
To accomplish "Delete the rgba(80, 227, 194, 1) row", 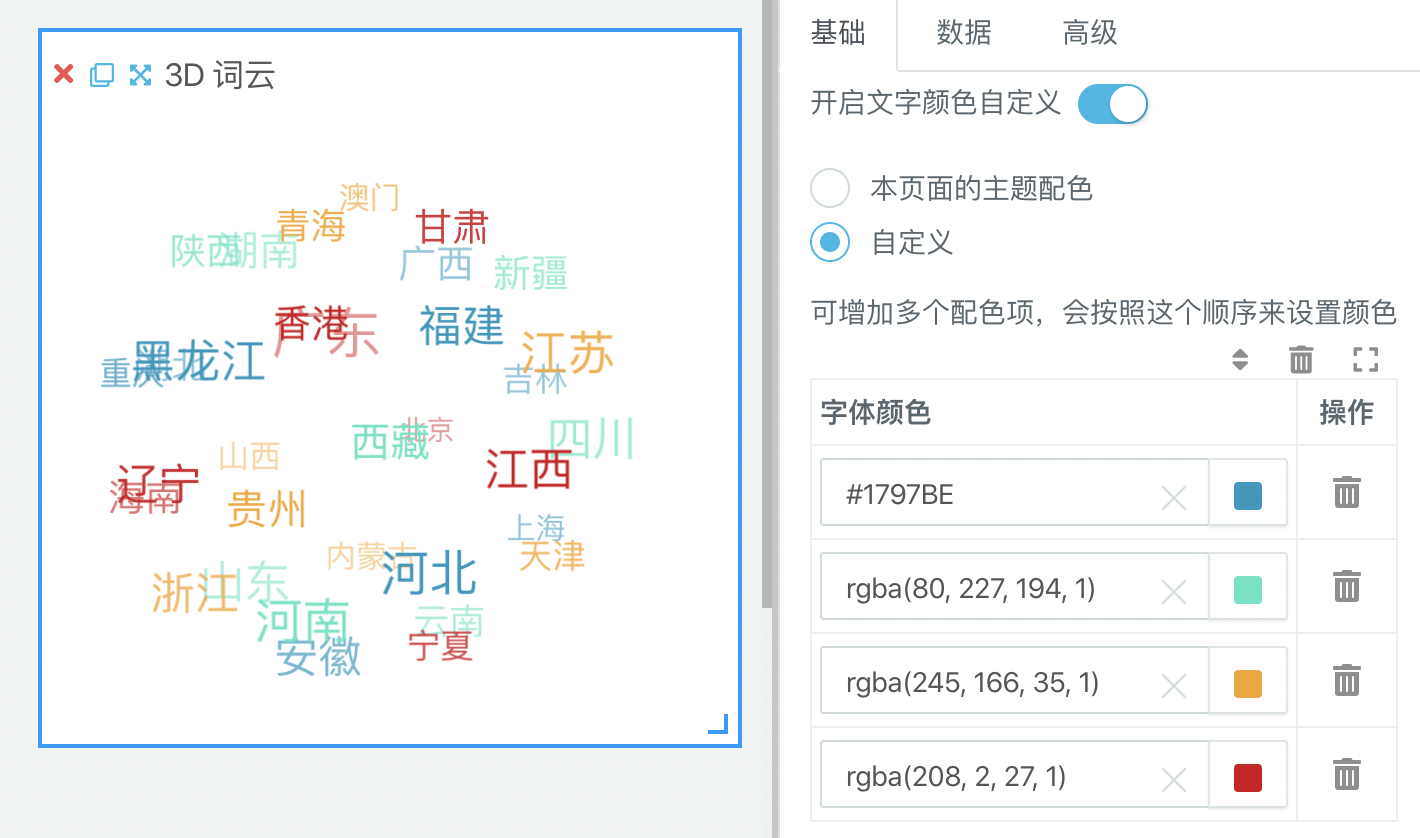I will (1347, 586).
